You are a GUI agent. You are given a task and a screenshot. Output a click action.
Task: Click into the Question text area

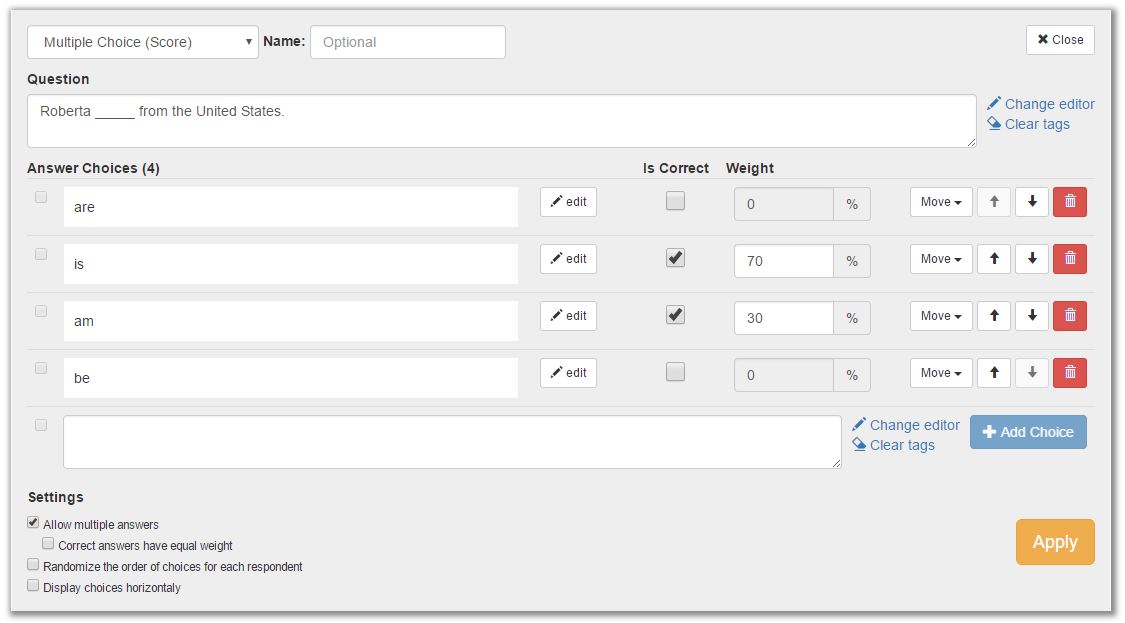[502, 121]
